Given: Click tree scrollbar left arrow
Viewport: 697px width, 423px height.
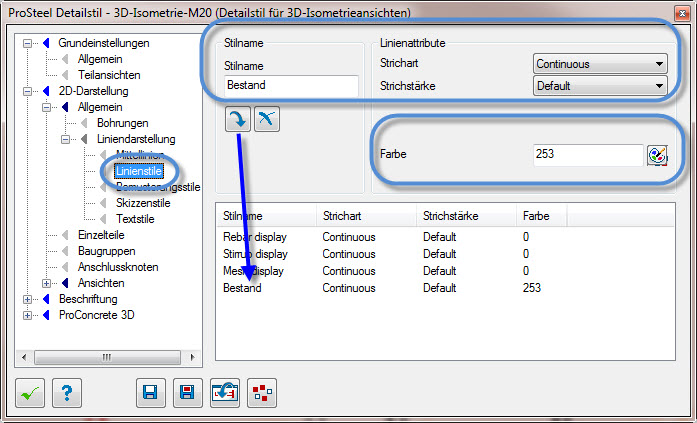Looking at the screenshot, I should 24,357.
